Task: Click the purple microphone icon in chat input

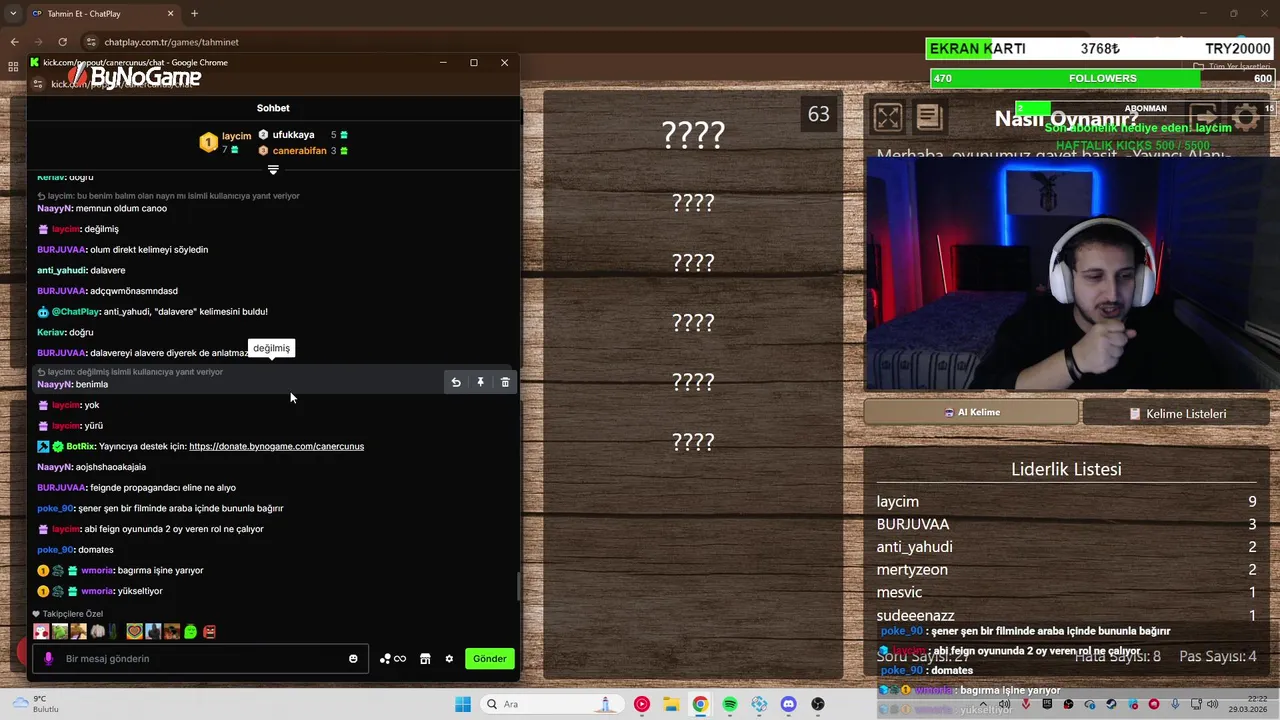Action: (x=48, y=659)
